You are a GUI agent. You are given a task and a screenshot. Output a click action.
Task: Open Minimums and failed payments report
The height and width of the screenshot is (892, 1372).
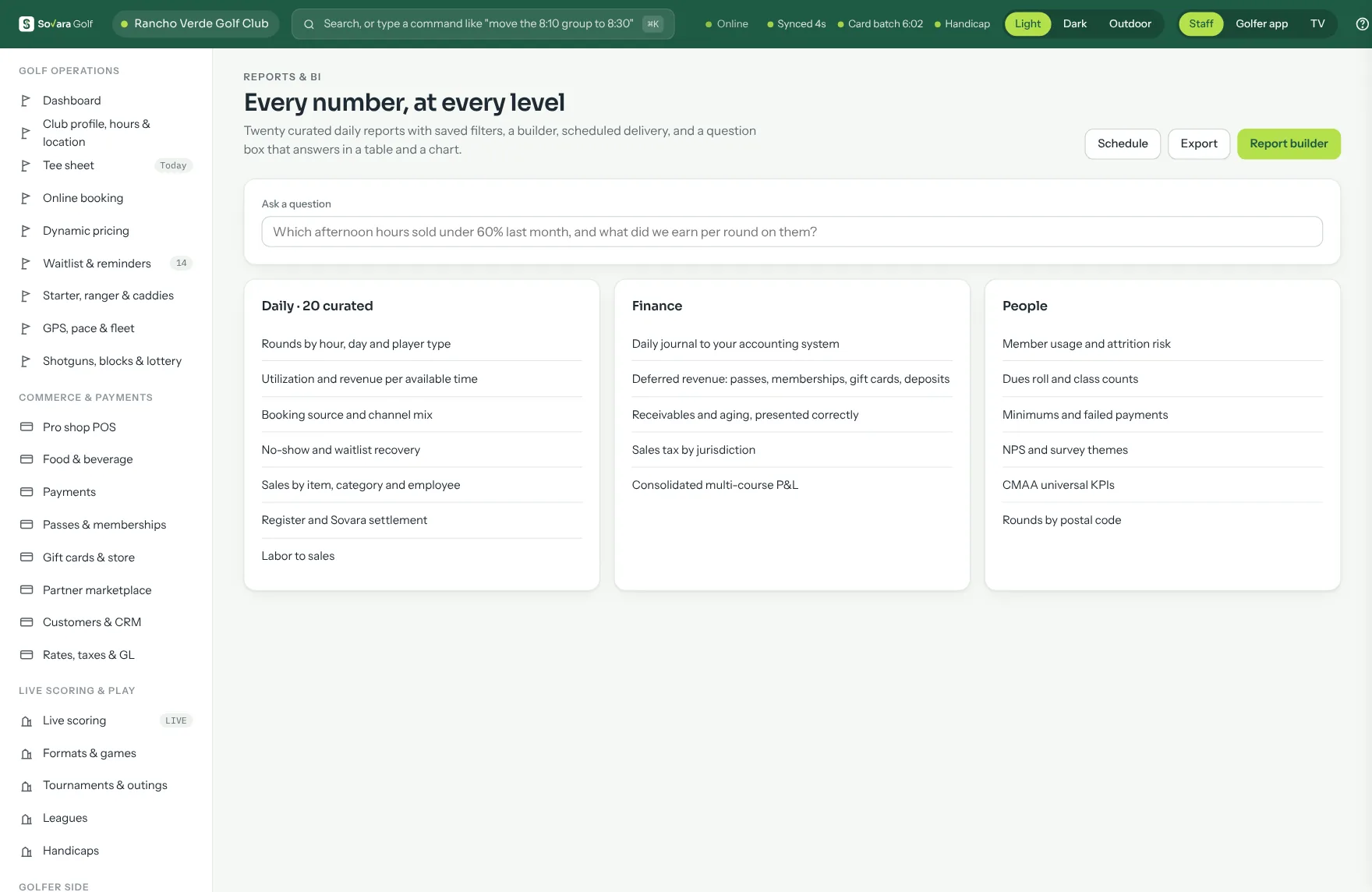[1162, 415]
